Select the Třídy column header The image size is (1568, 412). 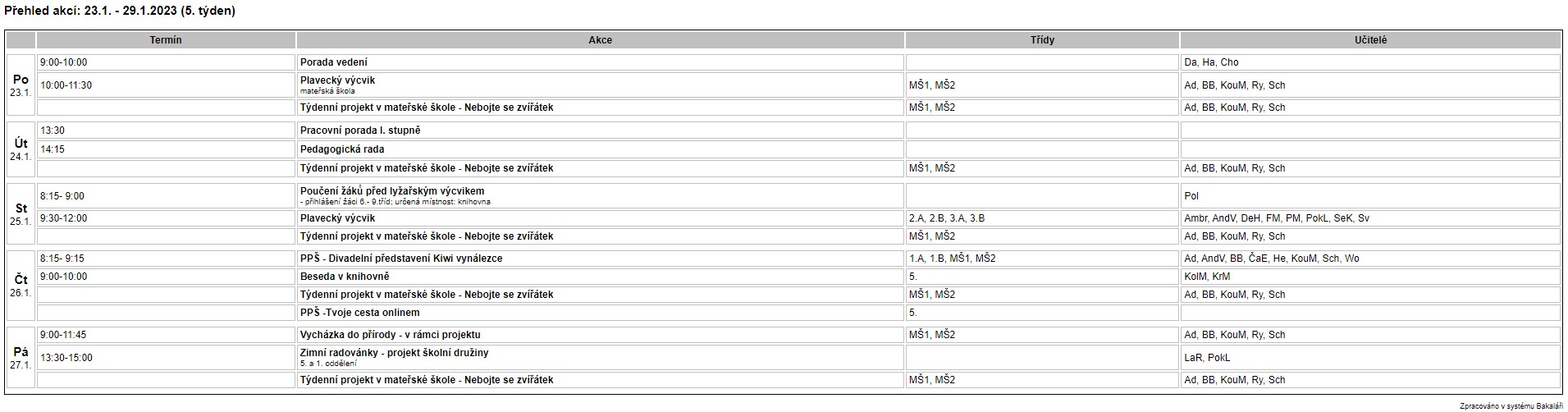pos(1042,40)
